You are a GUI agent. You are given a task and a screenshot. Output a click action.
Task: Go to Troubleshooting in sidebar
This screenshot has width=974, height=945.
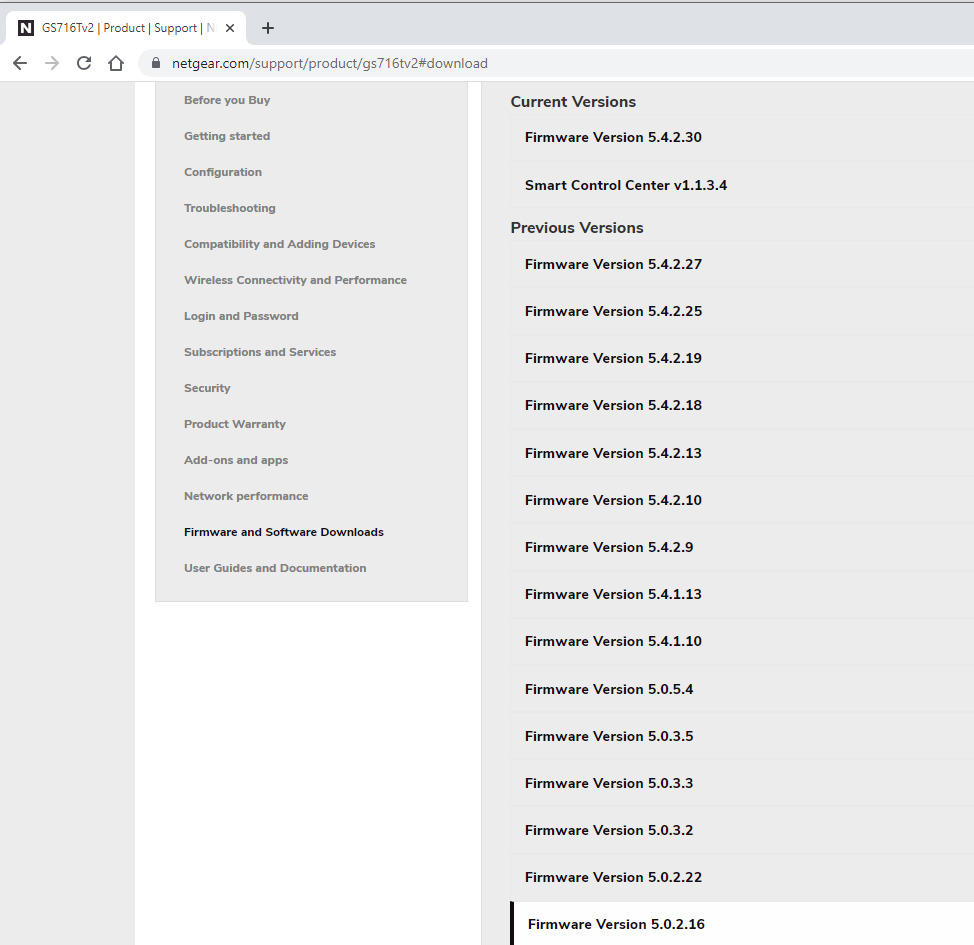coord(229,208)
